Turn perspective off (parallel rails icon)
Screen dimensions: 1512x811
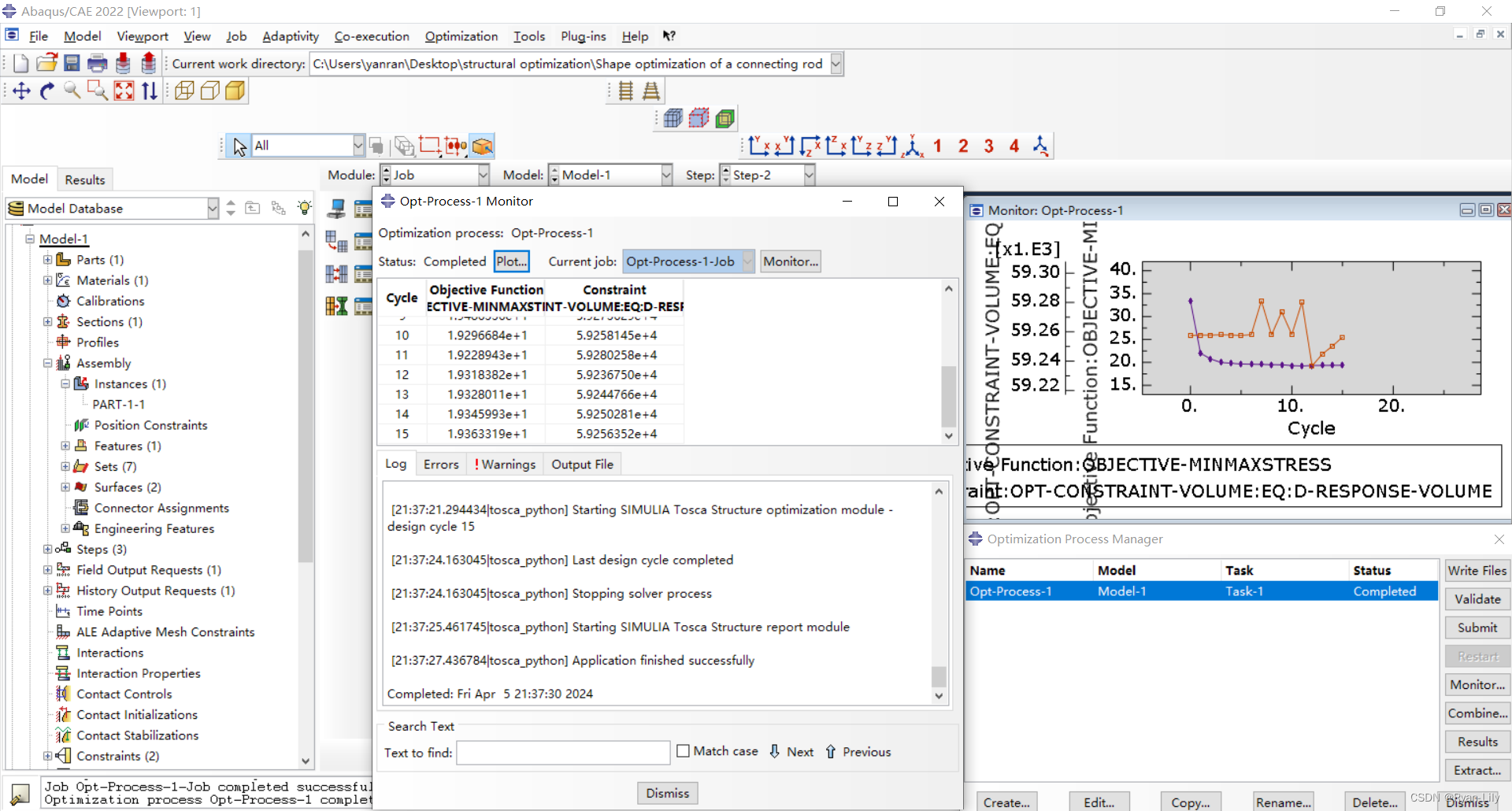[x=626, y=91]
